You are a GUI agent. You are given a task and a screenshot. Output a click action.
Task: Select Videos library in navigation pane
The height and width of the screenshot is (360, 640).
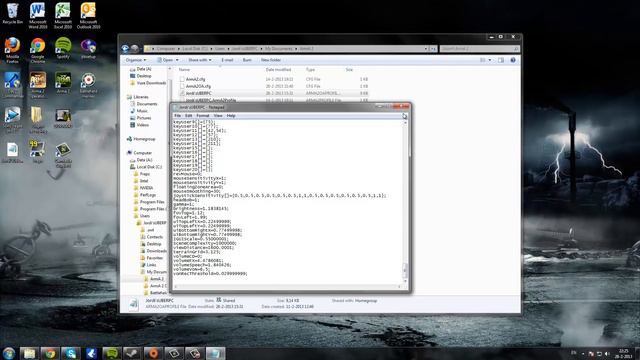(x=142, y=124)
